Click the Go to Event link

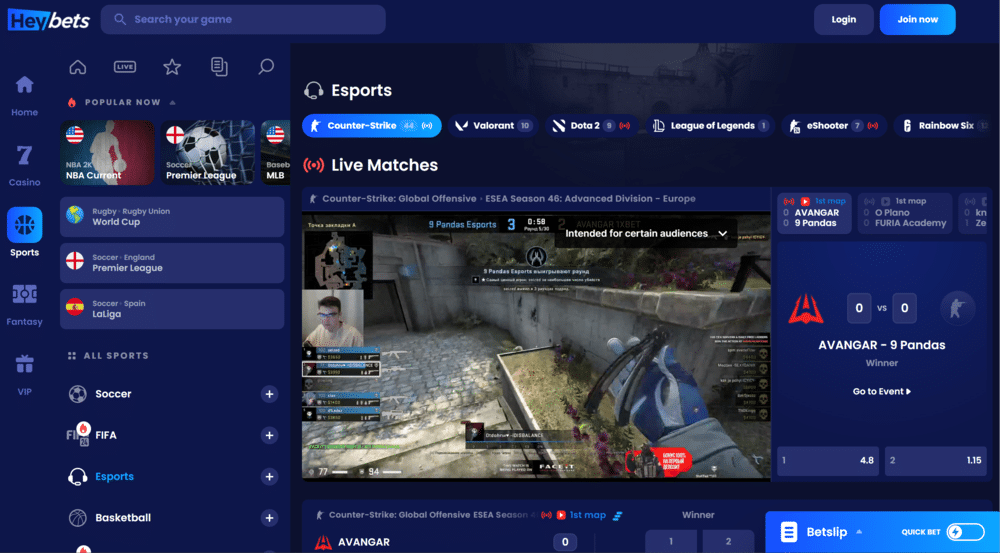pyautogui.click(x=882, y=392)
